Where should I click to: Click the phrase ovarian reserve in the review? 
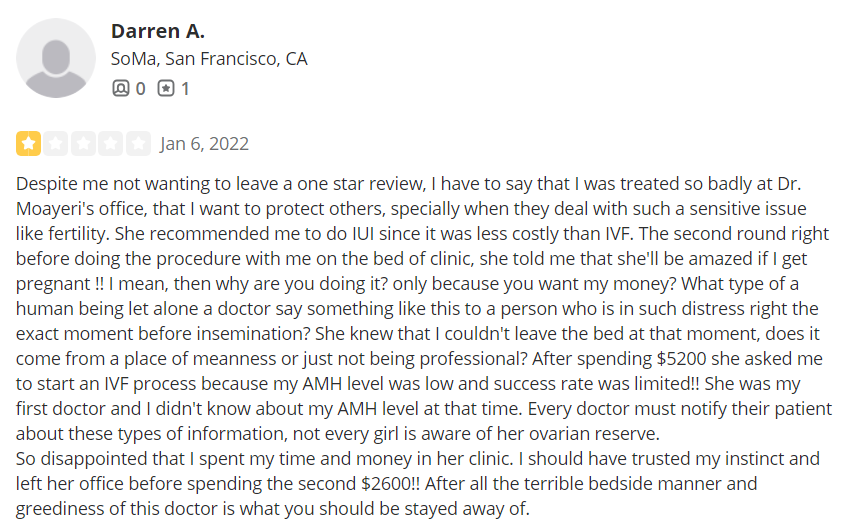(594, 434)
